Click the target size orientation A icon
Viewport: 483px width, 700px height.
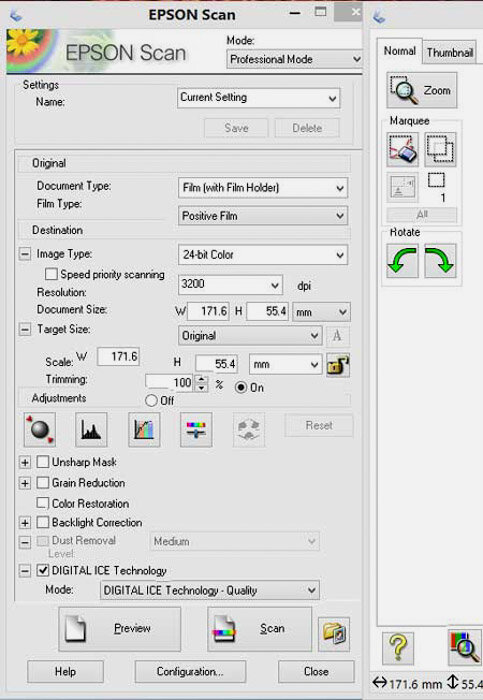tap(337, 336)
